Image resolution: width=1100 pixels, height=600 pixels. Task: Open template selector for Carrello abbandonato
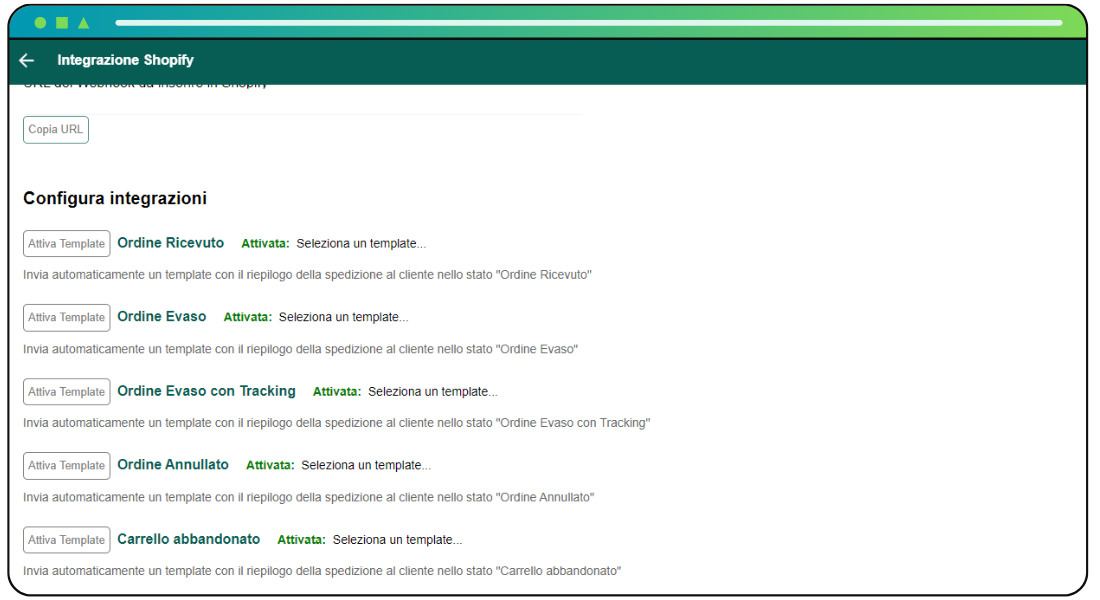[397, 540]
